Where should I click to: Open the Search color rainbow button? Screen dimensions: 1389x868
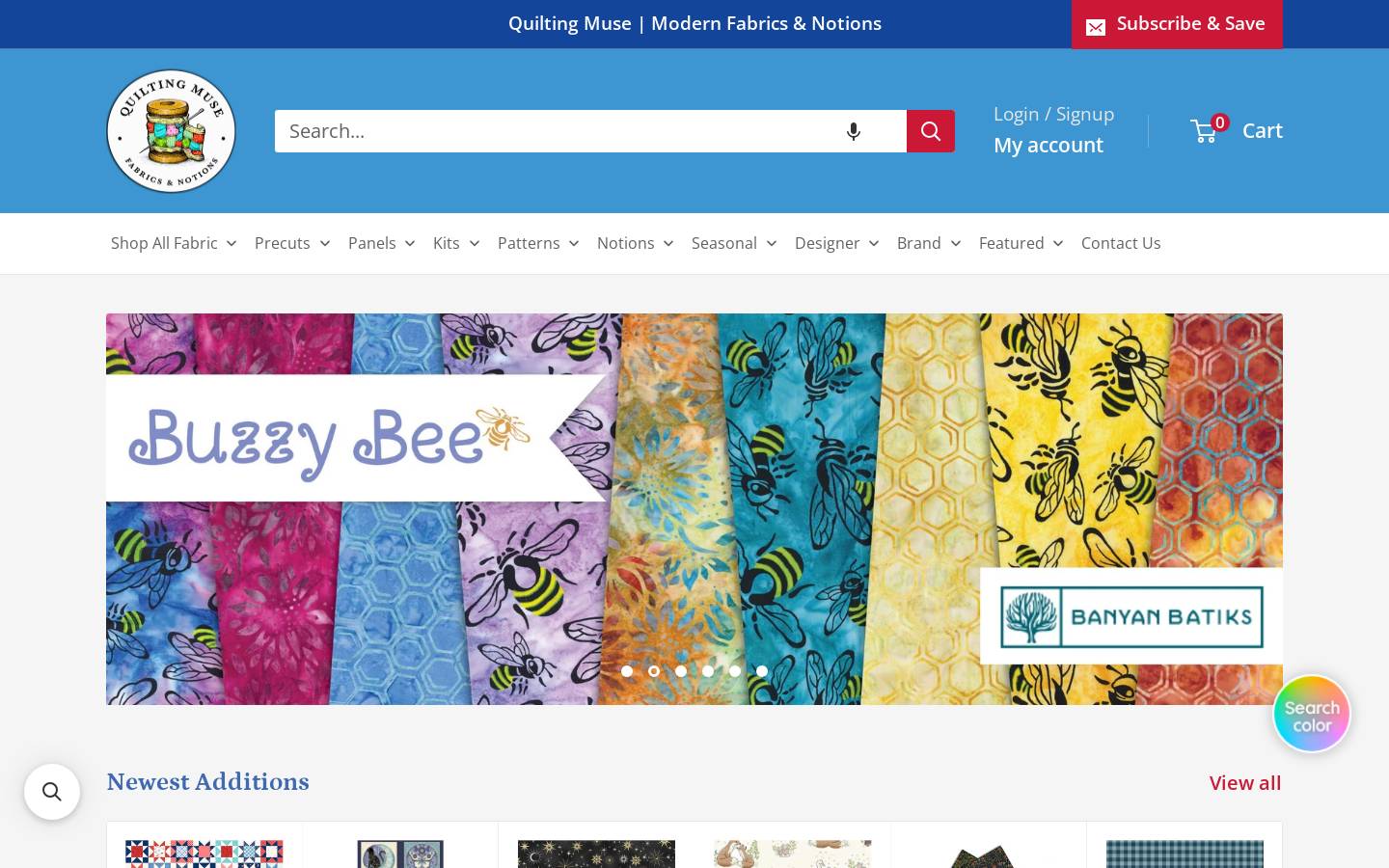(1312, 715)
